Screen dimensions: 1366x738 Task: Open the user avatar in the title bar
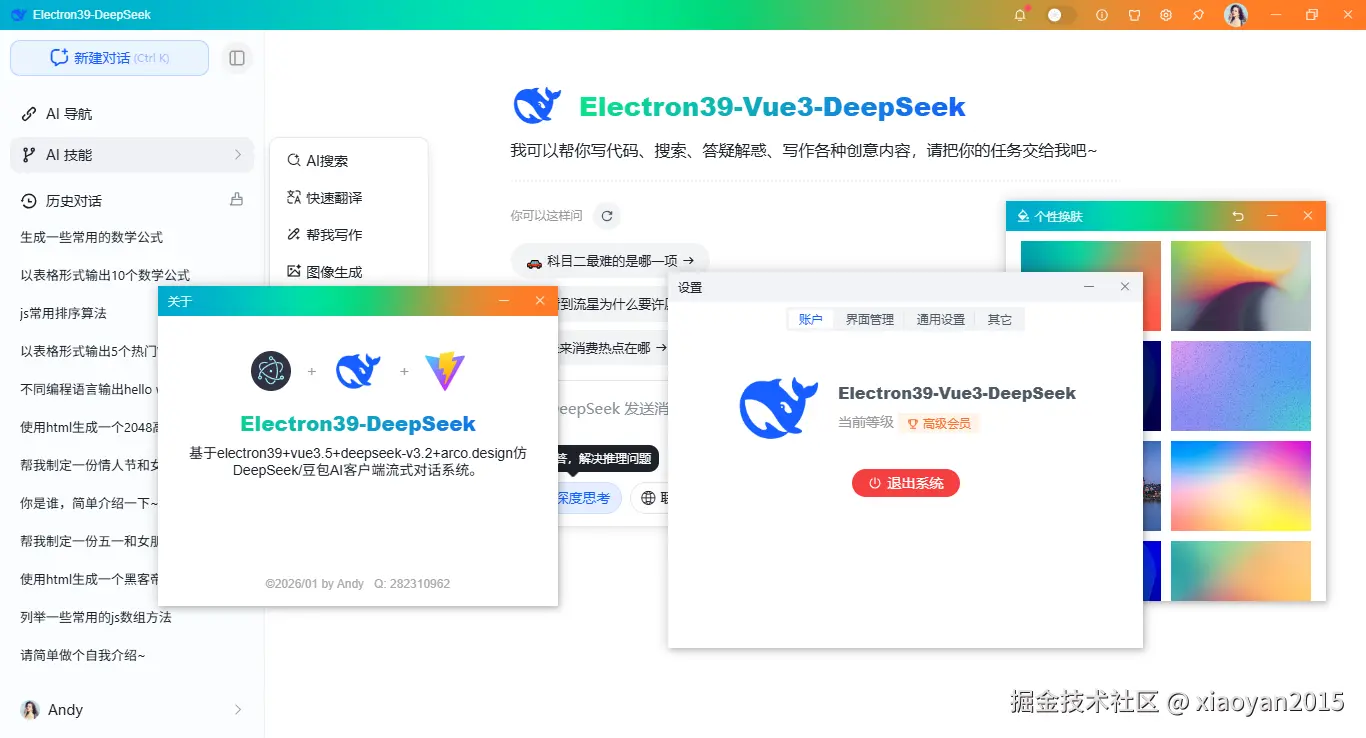click(1236, 15)
